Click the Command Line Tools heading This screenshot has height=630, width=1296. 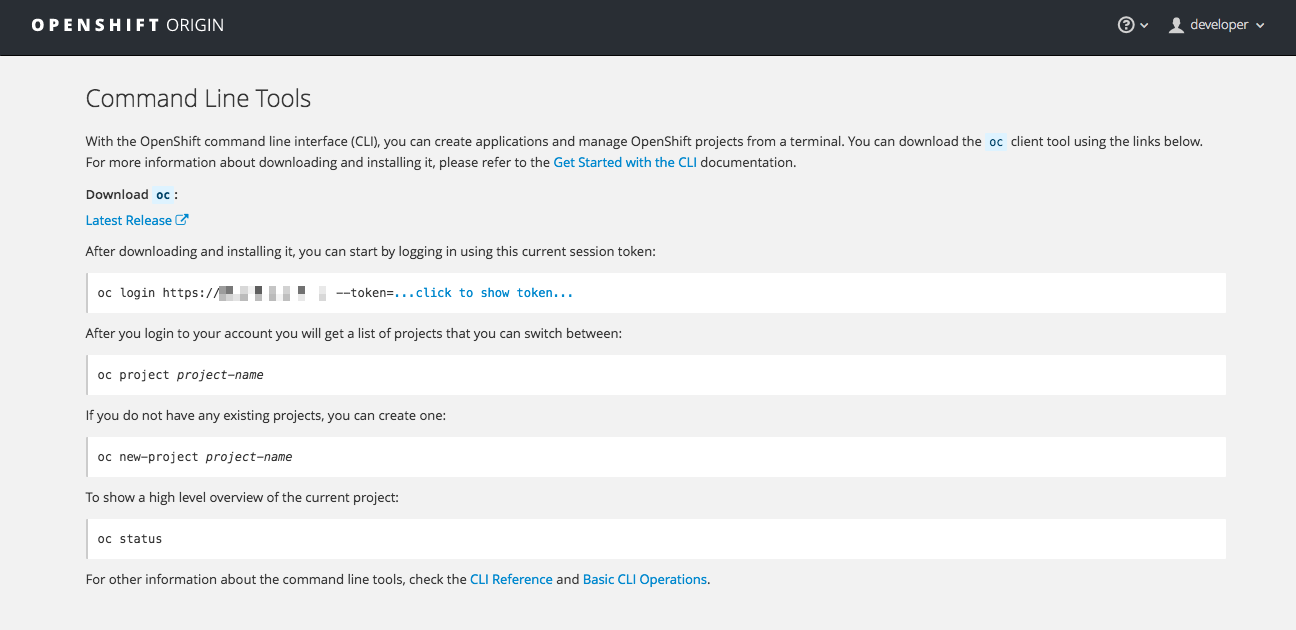(198, 98)
